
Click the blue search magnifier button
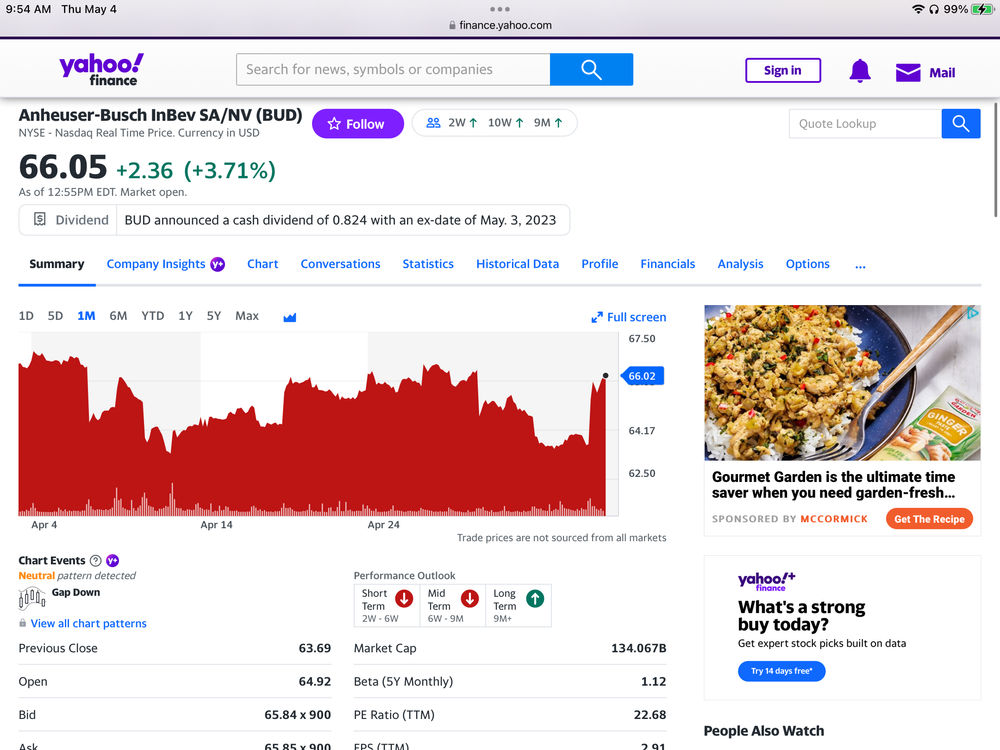click(x=591, y=69)
